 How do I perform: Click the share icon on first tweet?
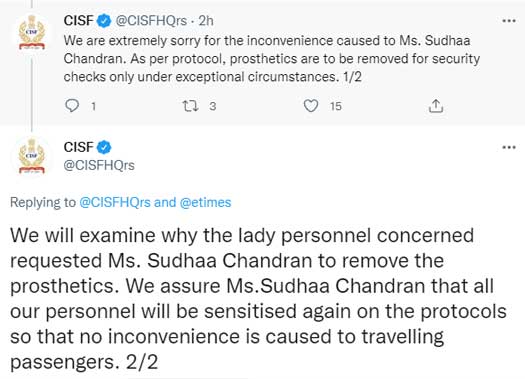click(436, 106)
